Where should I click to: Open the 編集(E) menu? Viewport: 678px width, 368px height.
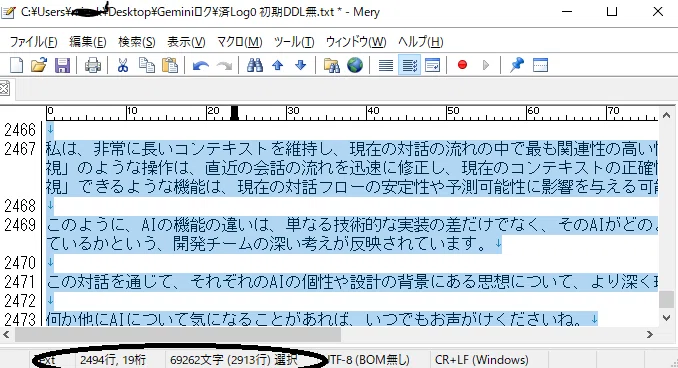point(88,42)
